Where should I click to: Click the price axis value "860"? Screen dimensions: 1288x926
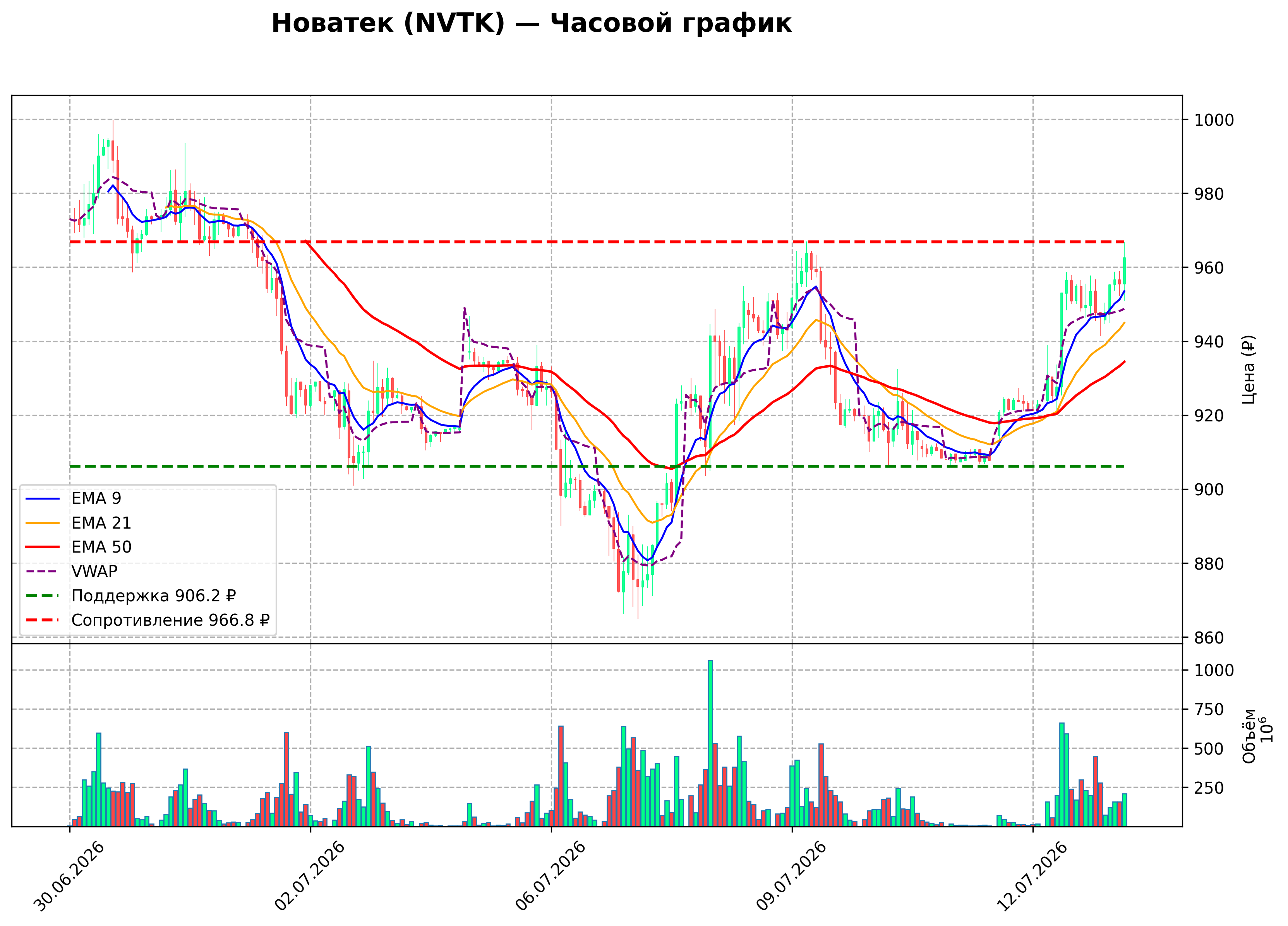pyautogui.click(x=1209, y=638)
